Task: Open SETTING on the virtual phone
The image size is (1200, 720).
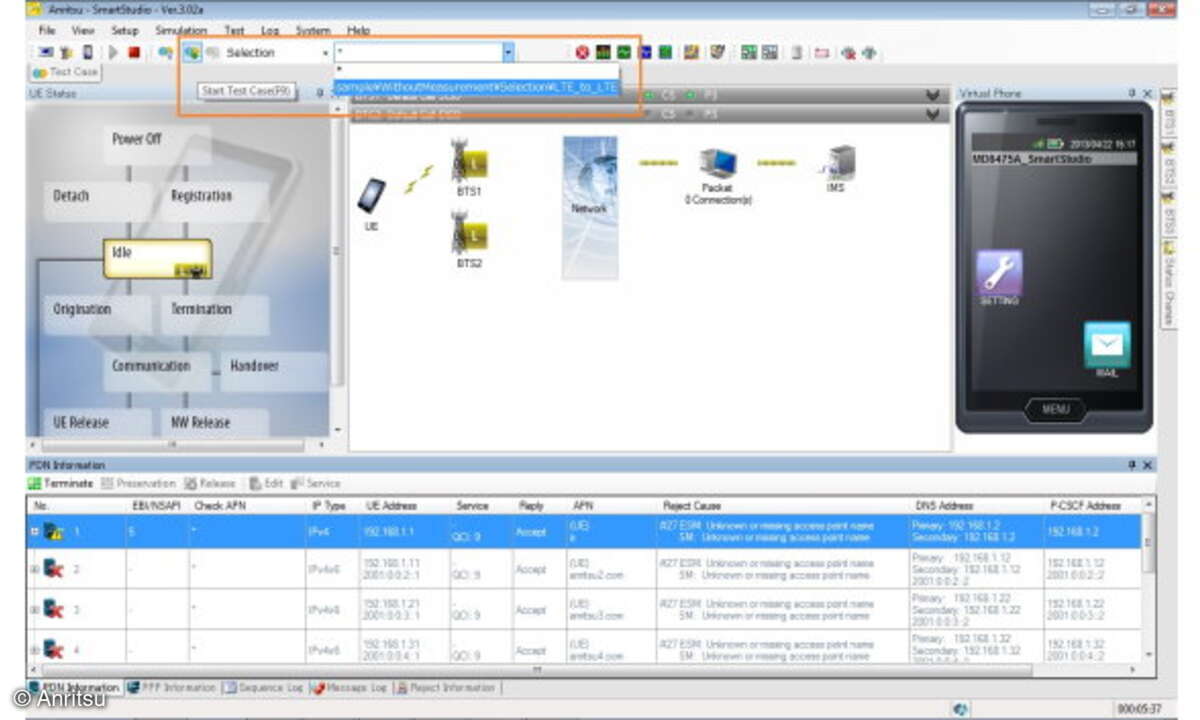Action: pyautogui.click(x=999, y=272)
